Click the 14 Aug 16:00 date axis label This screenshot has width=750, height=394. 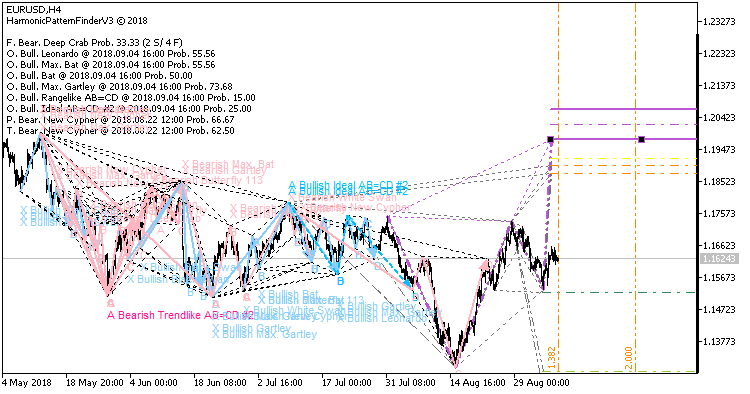point(477,383)
